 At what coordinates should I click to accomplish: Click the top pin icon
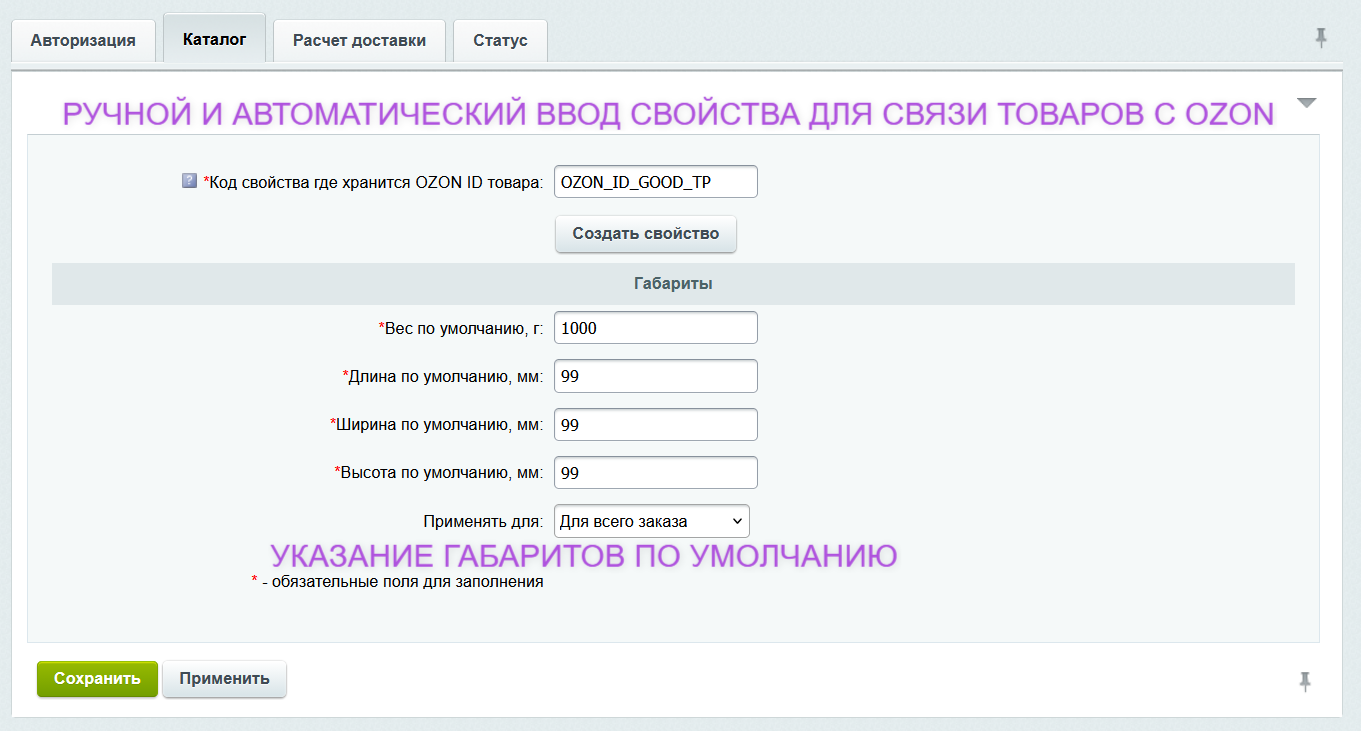[1321, 39]
